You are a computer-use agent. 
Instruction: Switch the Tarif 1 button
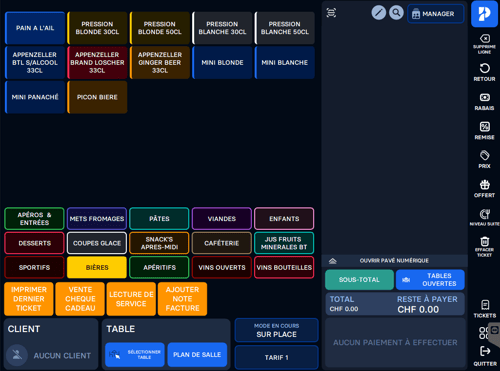click(x=276, y=357)
